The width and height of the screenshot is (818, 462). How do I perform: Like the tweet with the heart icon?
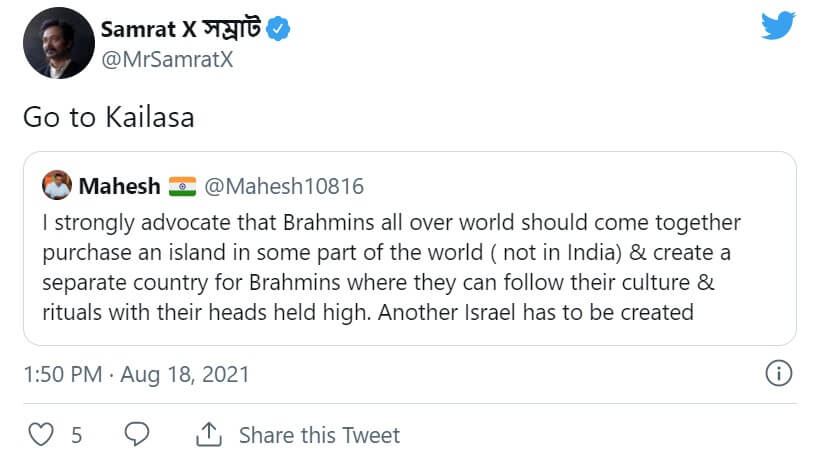click(41, 435)
